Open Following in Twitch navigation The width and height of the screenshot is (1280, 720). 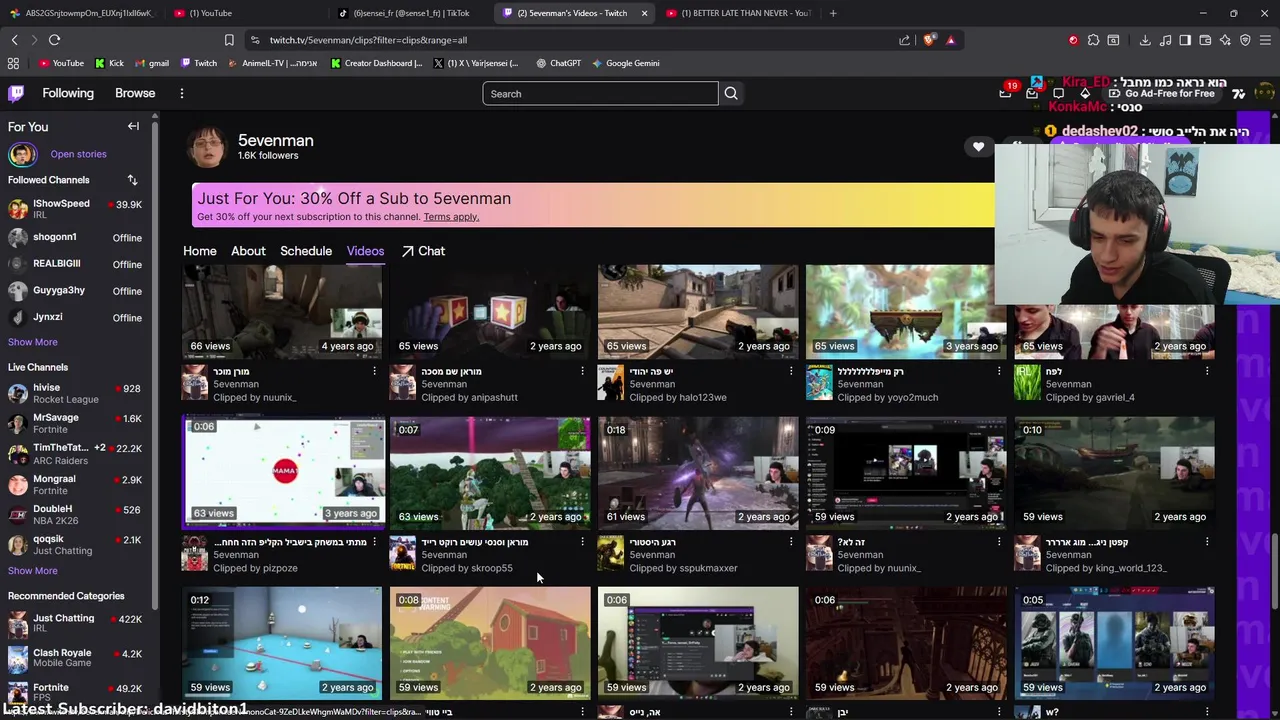(68, 93)
